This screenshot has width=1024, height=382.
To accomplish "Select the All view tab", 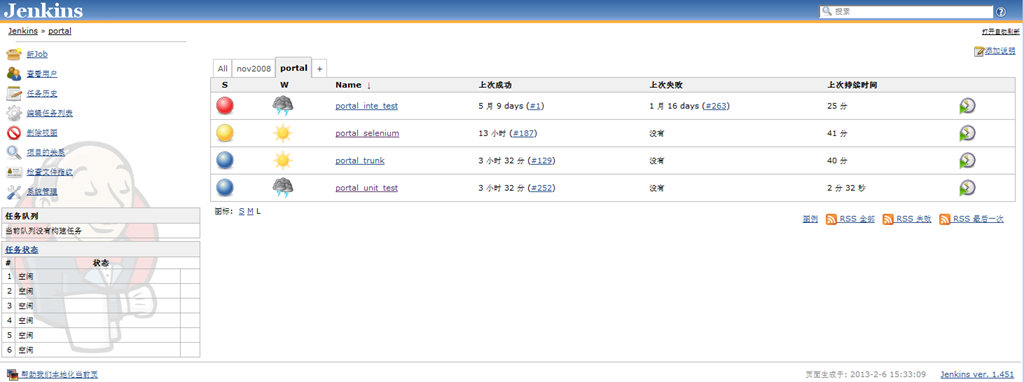I will (223, 68).
